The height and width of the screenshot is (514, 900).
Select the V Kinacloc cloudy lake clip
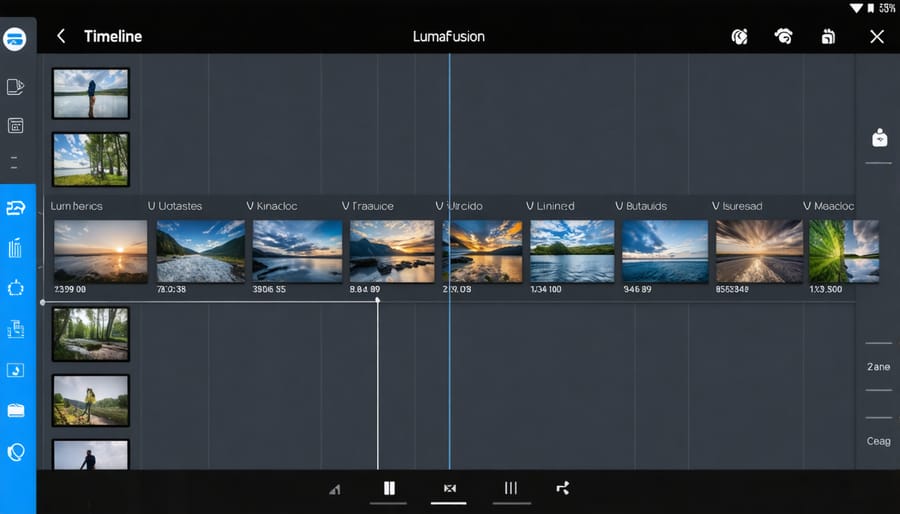(297, 251)
